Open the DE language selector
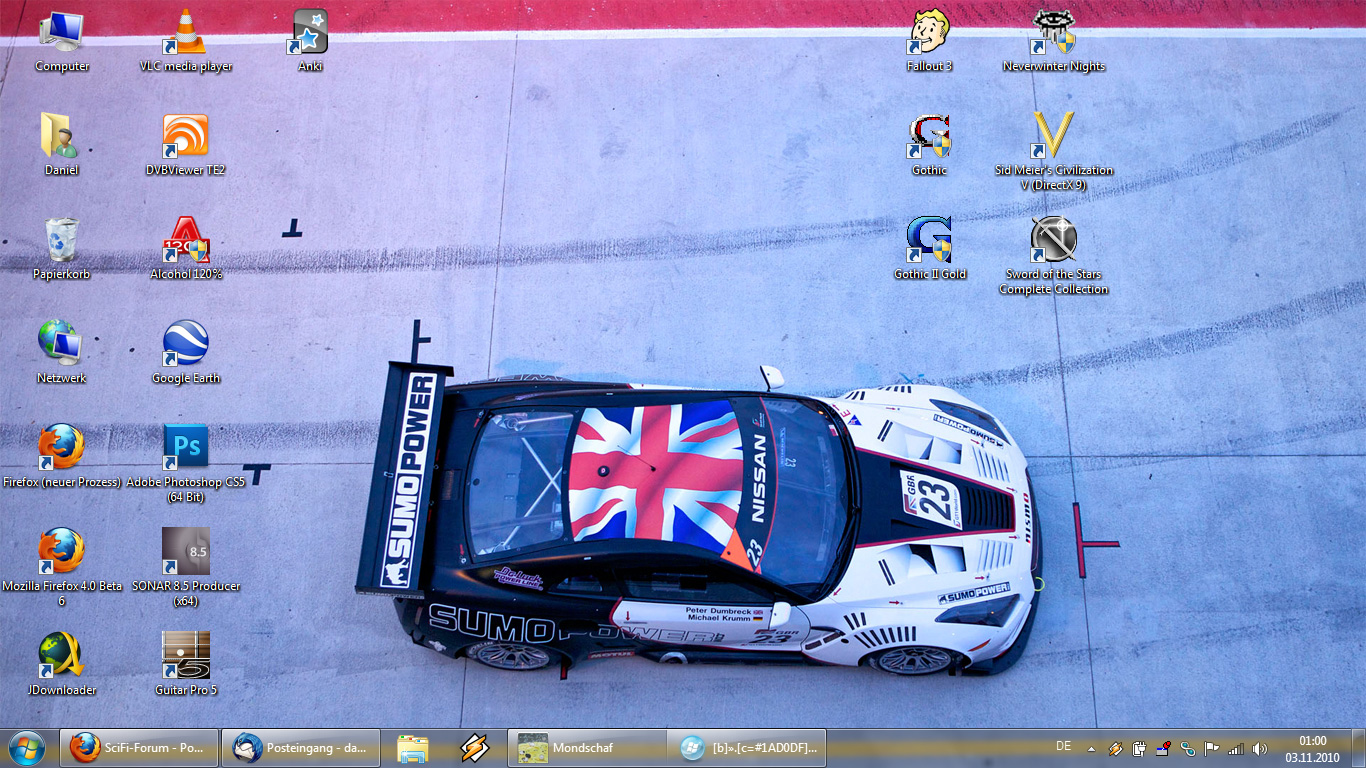Image resolution: width=1366 pixels, height=768 pixels. click(x=1063, y=747)
